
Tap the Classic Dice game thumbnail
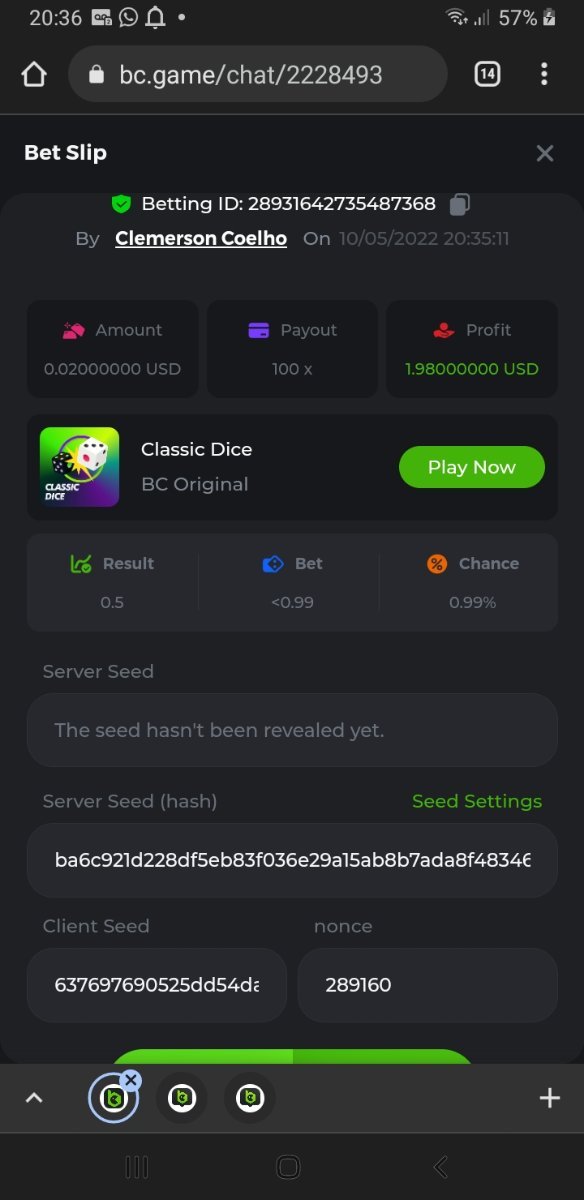pos(79,467)
